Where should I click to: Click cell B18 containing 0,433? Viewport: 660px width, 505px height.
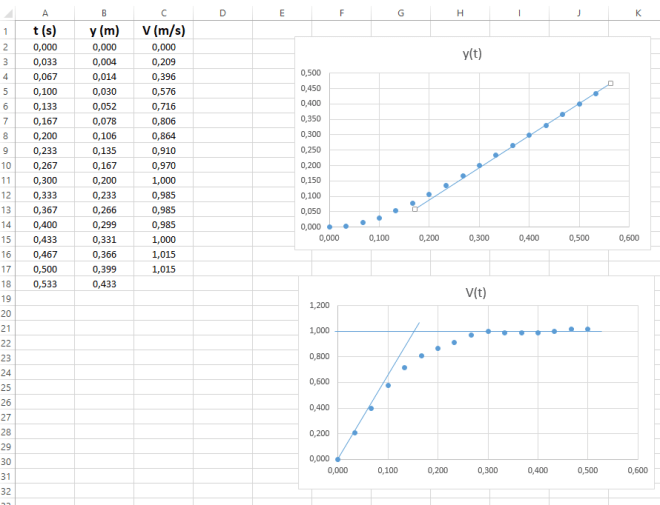(x=104, y=284)
